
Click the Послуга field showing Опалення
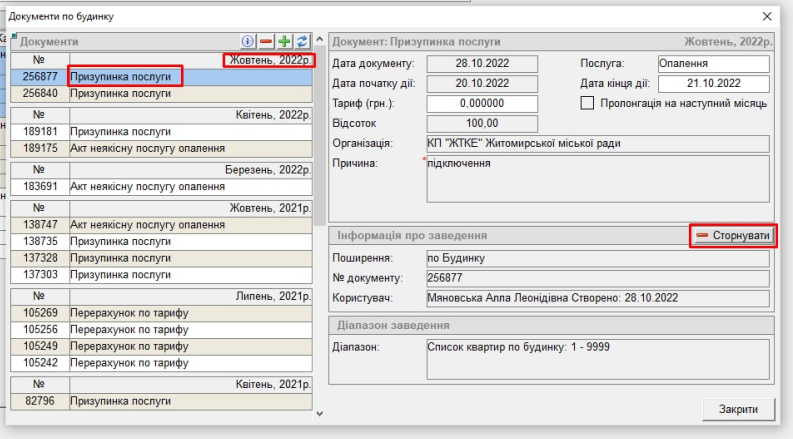point(712,64)
